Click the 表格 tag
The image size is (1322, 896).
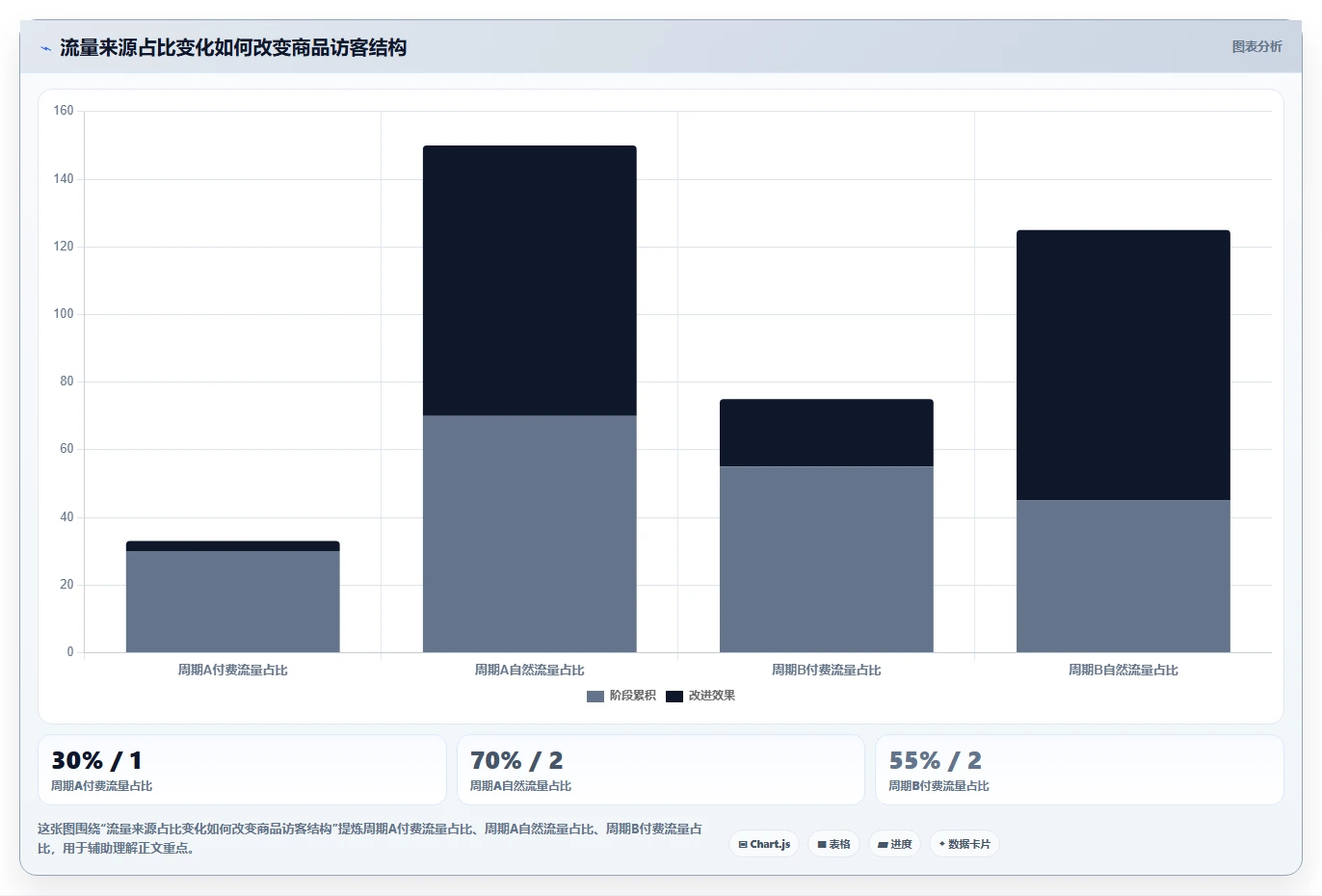(833, 844)
